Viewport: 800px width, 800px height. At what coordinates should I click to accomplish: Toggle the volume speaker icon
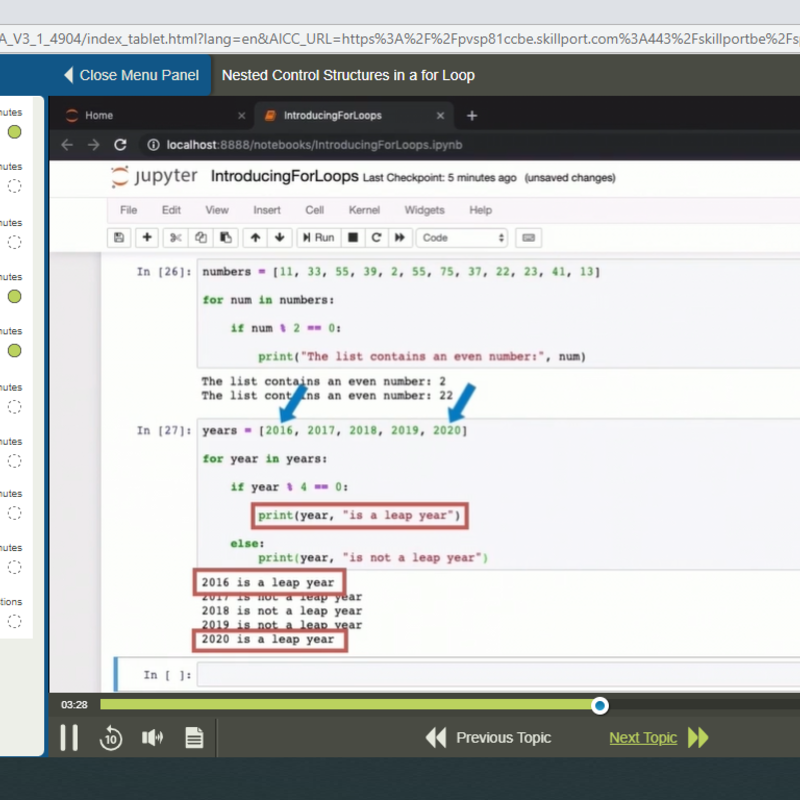(x=153, y=738)
